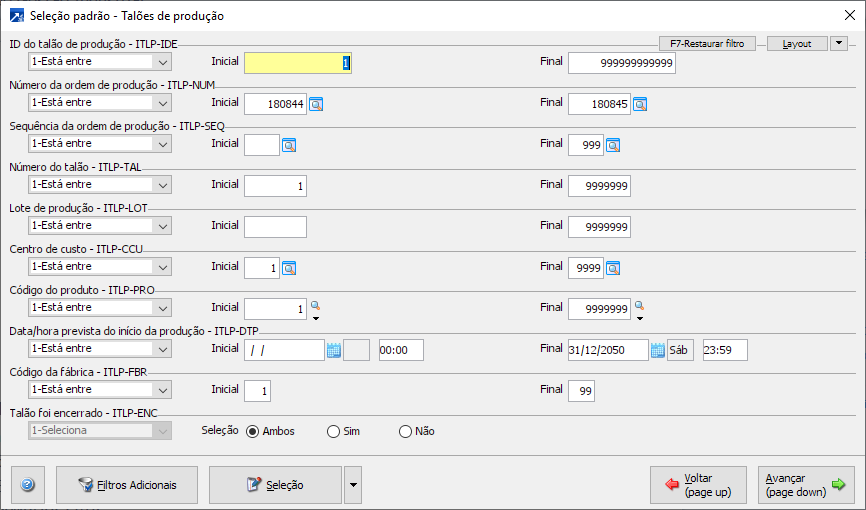Open ITLP-IDE condition dropdown

click(x=163, y=62)
